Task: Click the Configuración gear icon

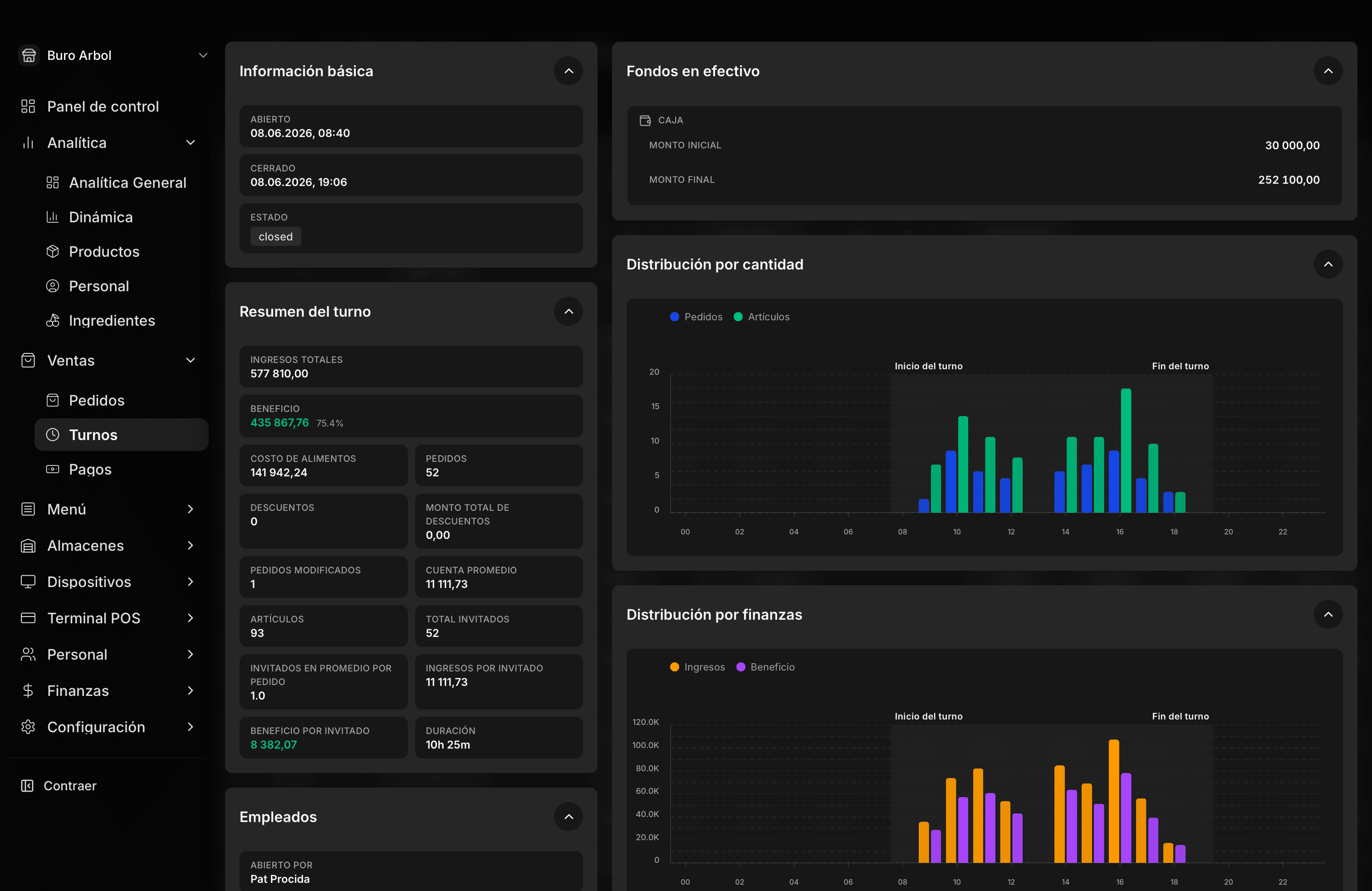Action: pyautogui.click(x=28, y=727)
